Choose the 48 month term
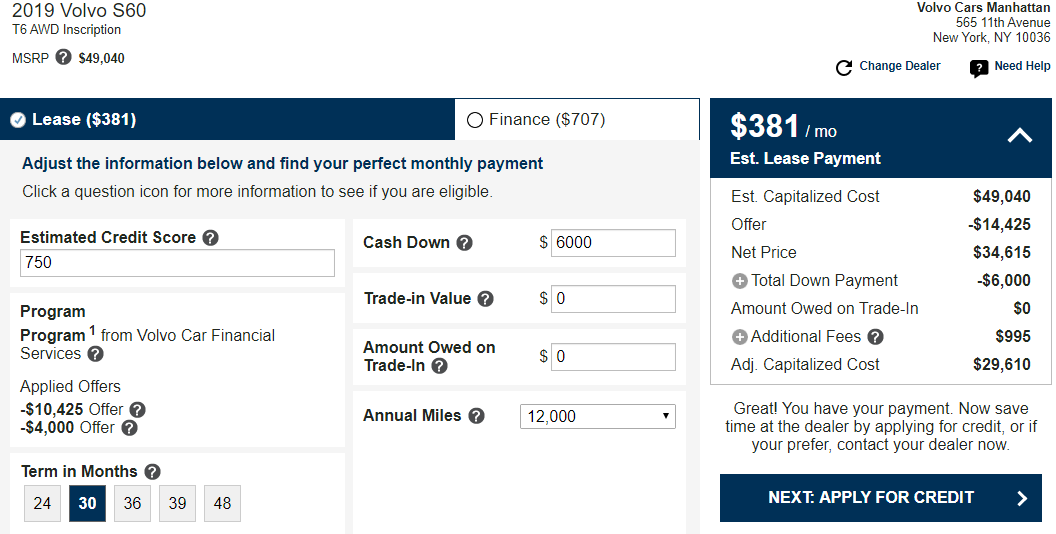 pos(222,503)
